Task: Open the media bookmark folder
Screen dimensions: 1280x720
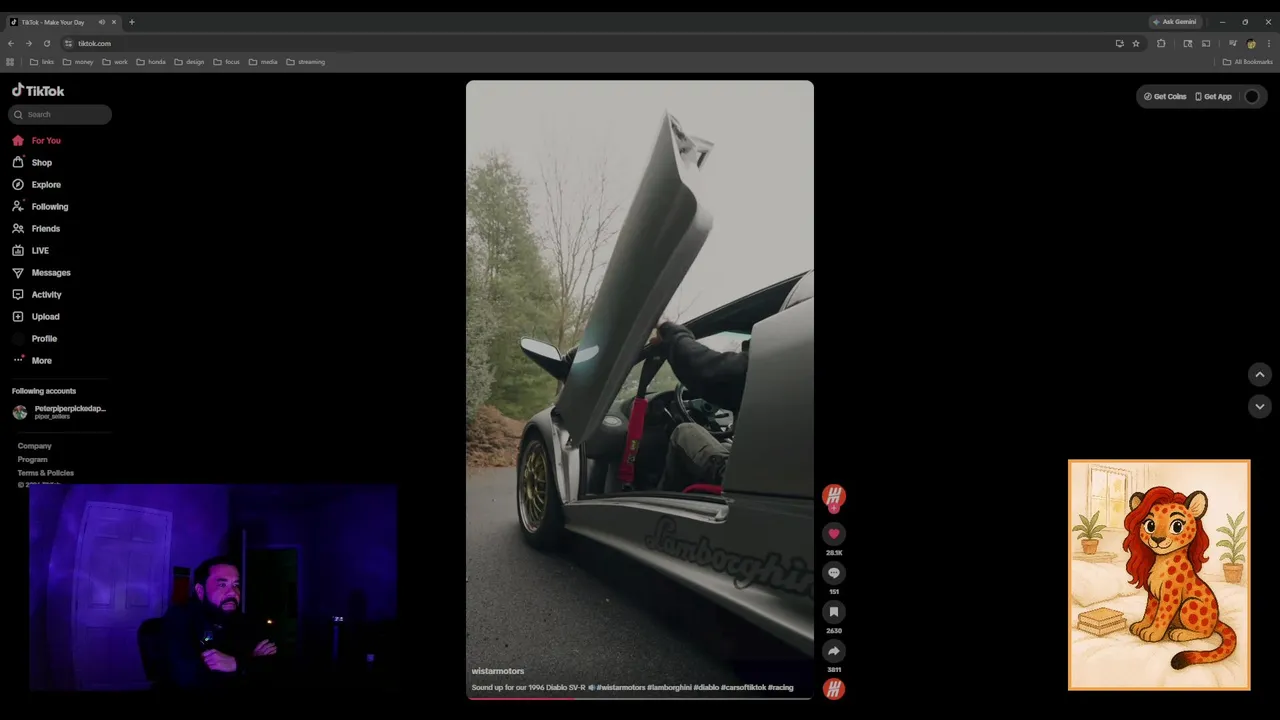Action: [x=263, y=62]
